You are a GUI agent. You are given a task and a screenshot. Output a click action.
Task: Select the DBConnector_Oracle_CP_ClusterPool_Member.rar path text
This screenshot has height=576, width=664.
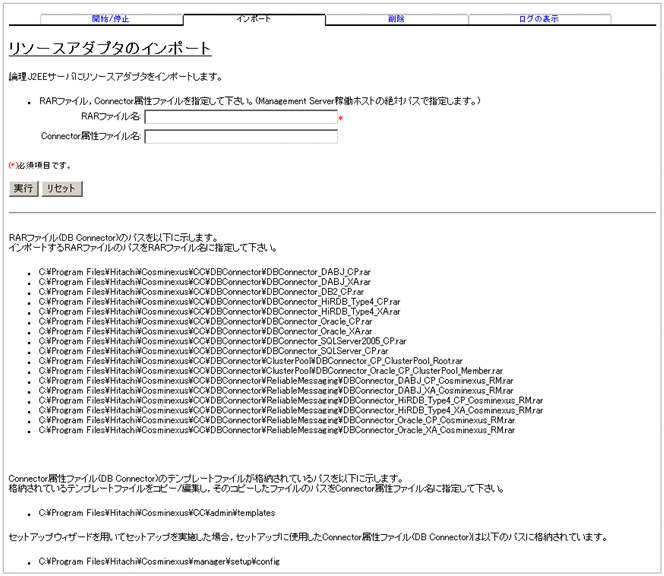[x=271, y=371]
